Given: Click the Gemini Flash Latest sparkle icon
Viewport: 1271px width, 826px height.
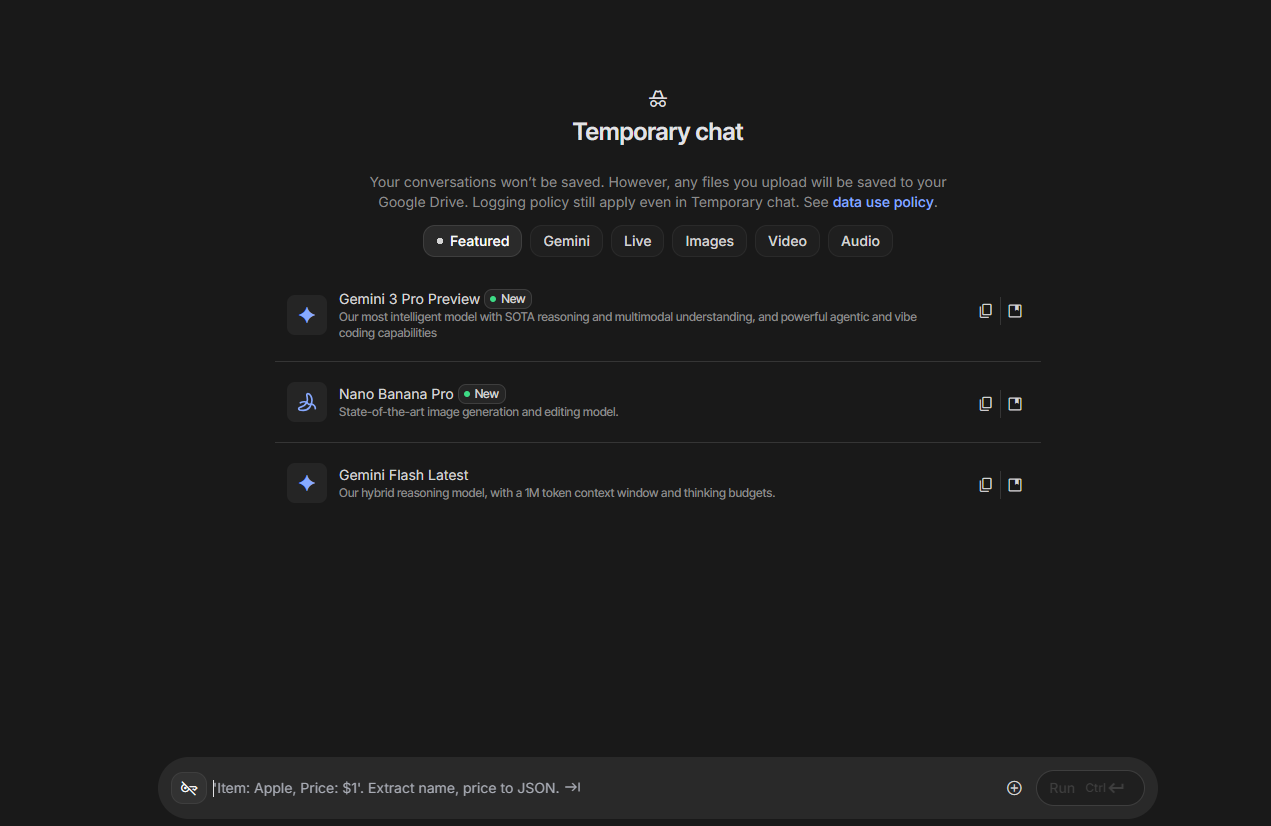Looking at the screenshot, I should (x=307, y=483).
